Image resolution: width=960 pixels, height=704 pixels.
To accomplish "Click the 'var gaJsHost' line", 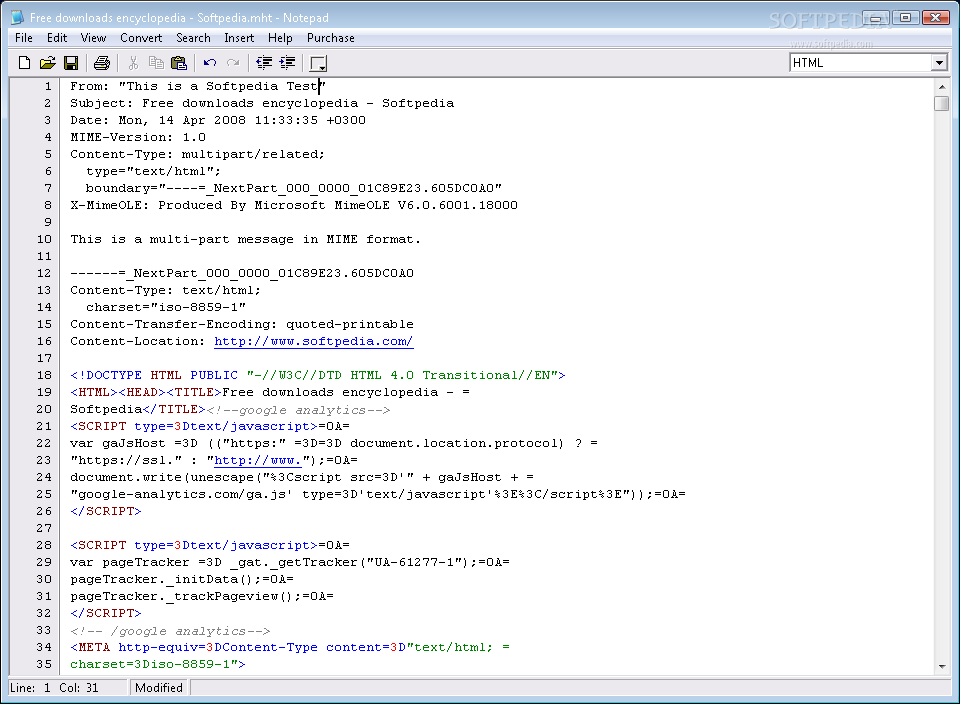I will pos(334,443).
